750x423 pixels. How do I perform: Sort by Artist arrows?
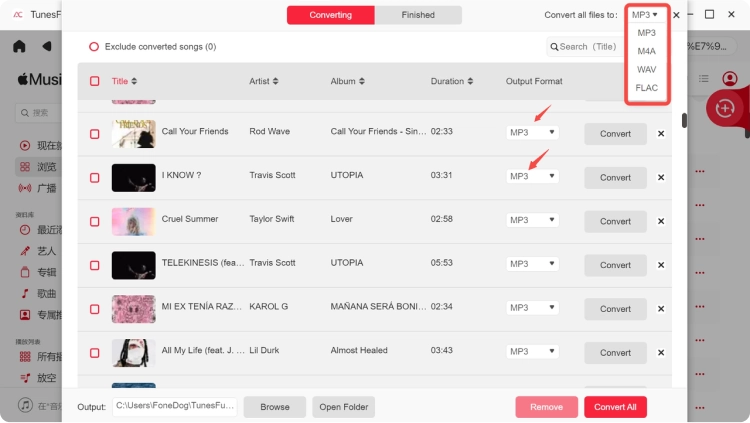tap(276, 81)
